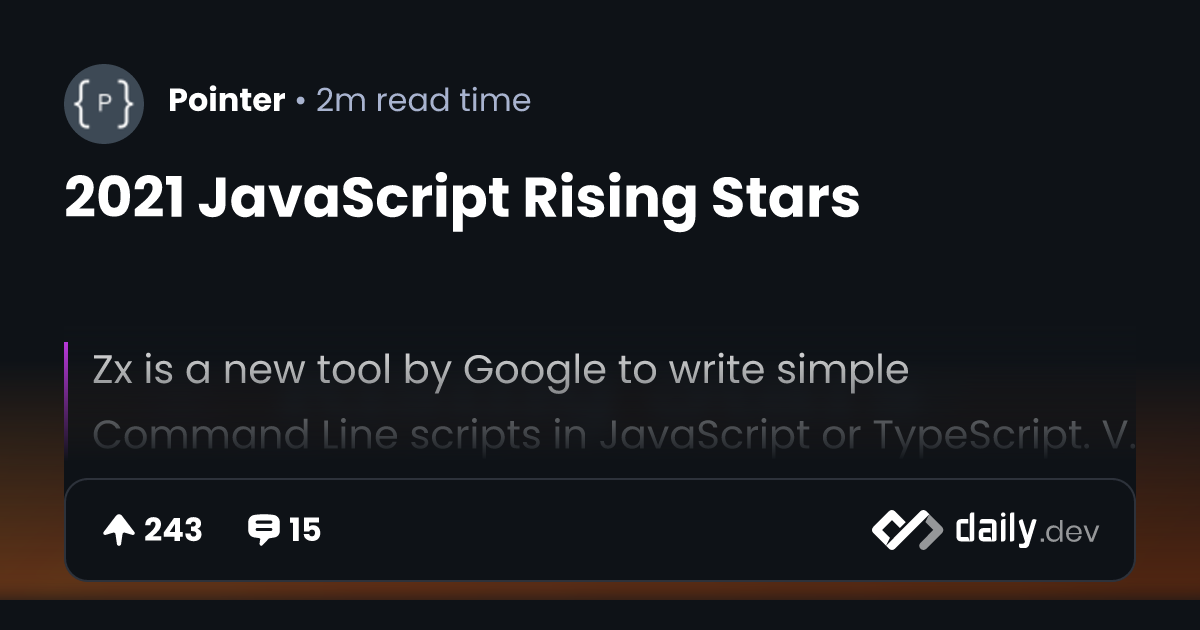Open the Pointer source name
This screenshot has width=1200, height=630.
pyautogui.click(x=227, y=100)
